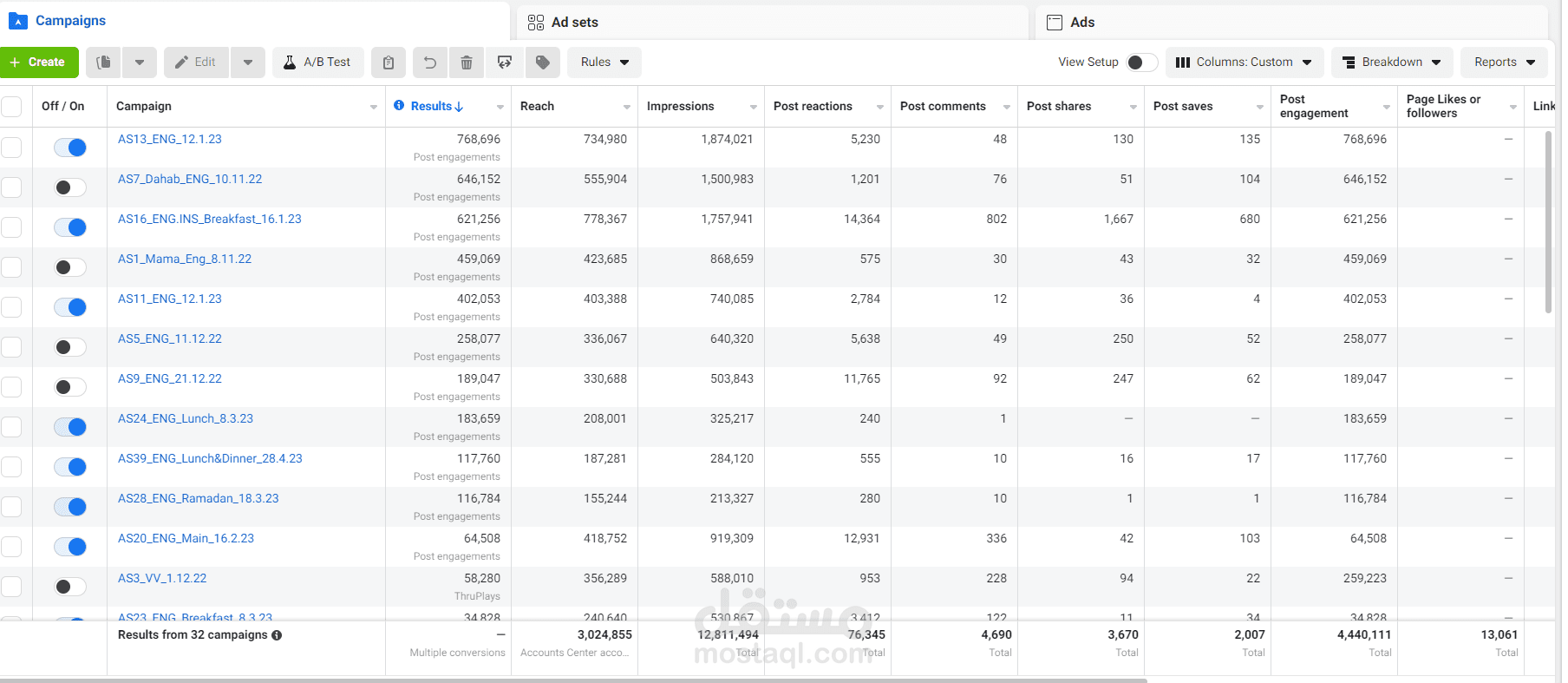
Task: Click the Delete trash icon
Action: 467,62
